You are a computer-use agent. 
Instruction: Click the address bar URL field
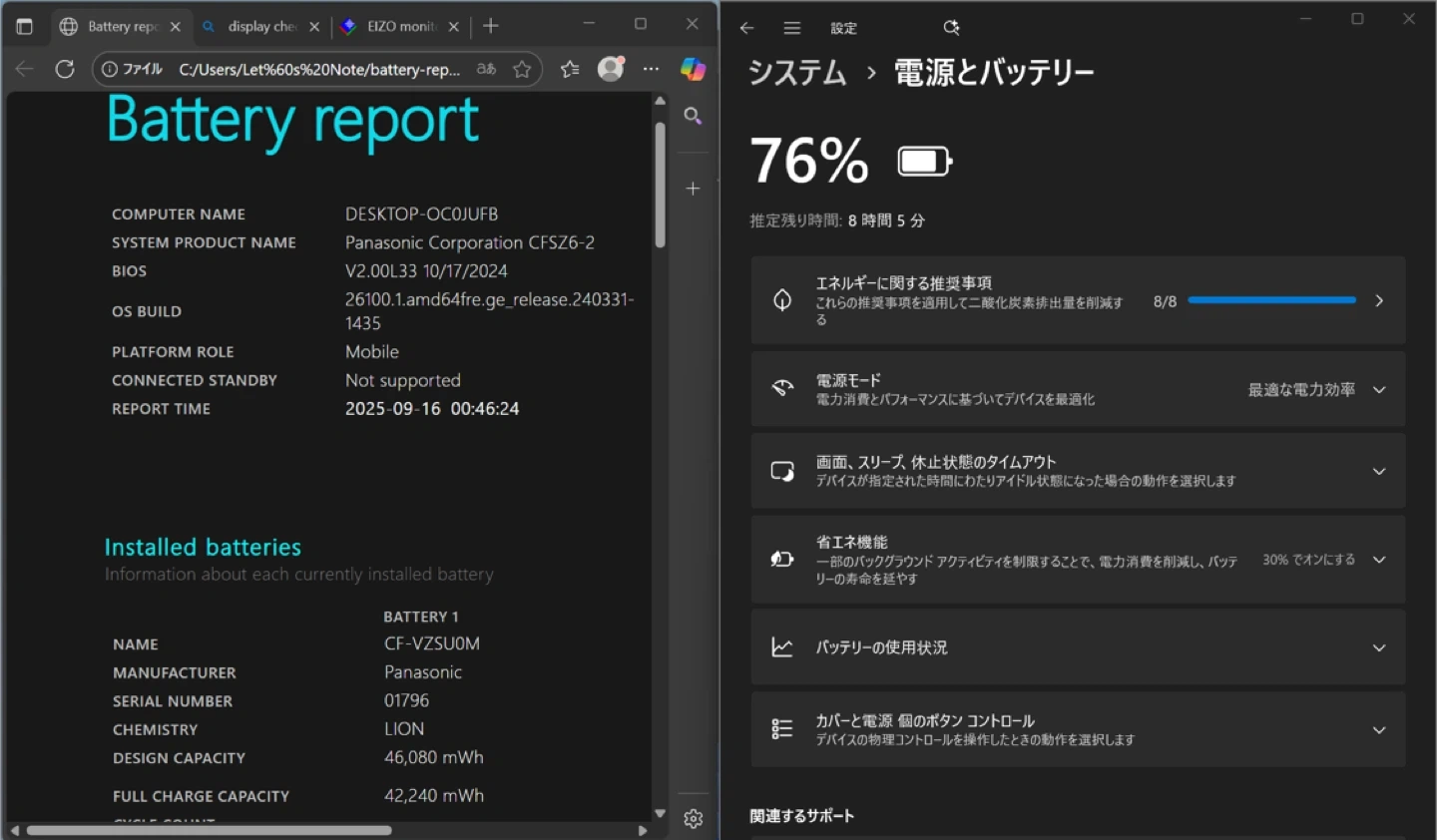pyautogui.click(x=319, y=69)
